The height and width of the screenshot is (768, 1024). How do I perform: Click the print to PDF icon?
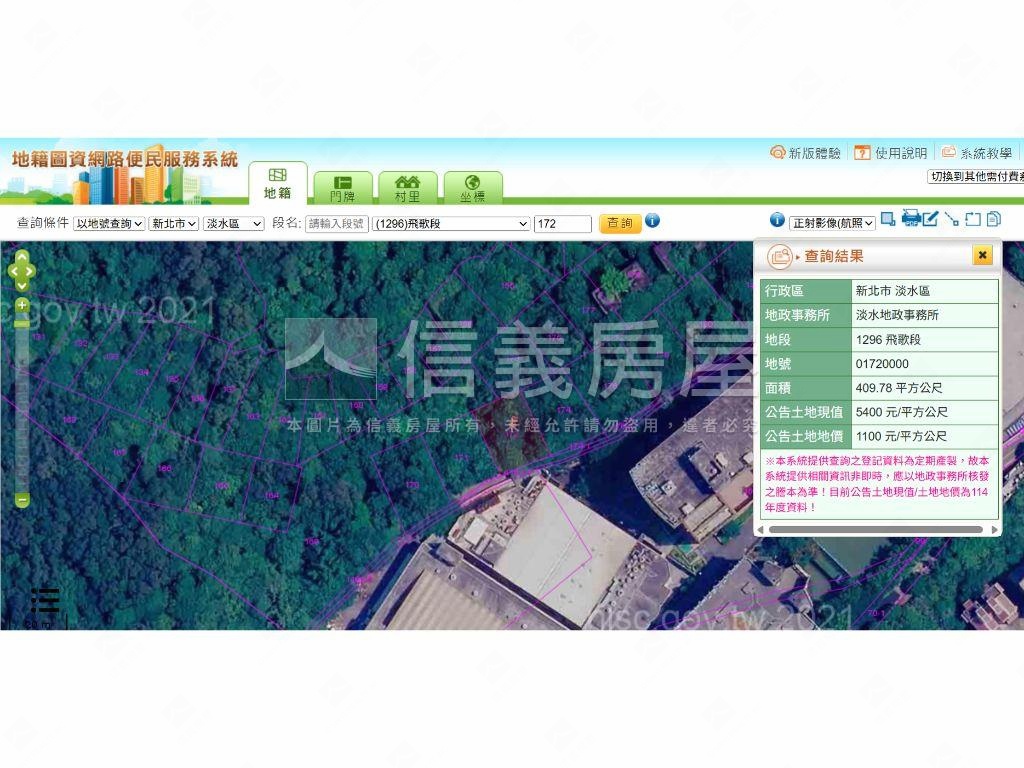tap(911, 219)
